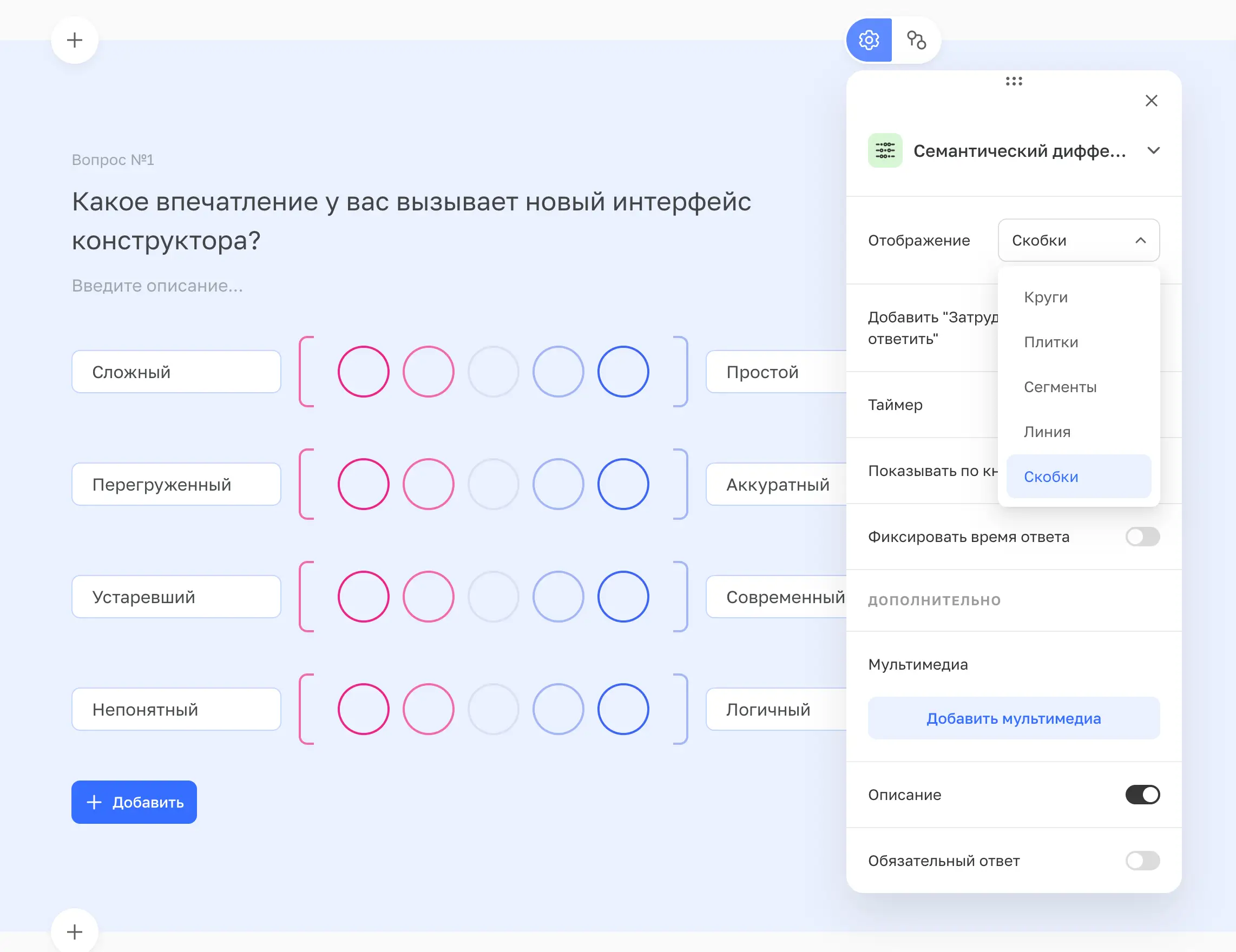This screenshot has height=952, width=1236.
Task: Grab the panel drag handle dots
Action: [x=1014, y=81]
